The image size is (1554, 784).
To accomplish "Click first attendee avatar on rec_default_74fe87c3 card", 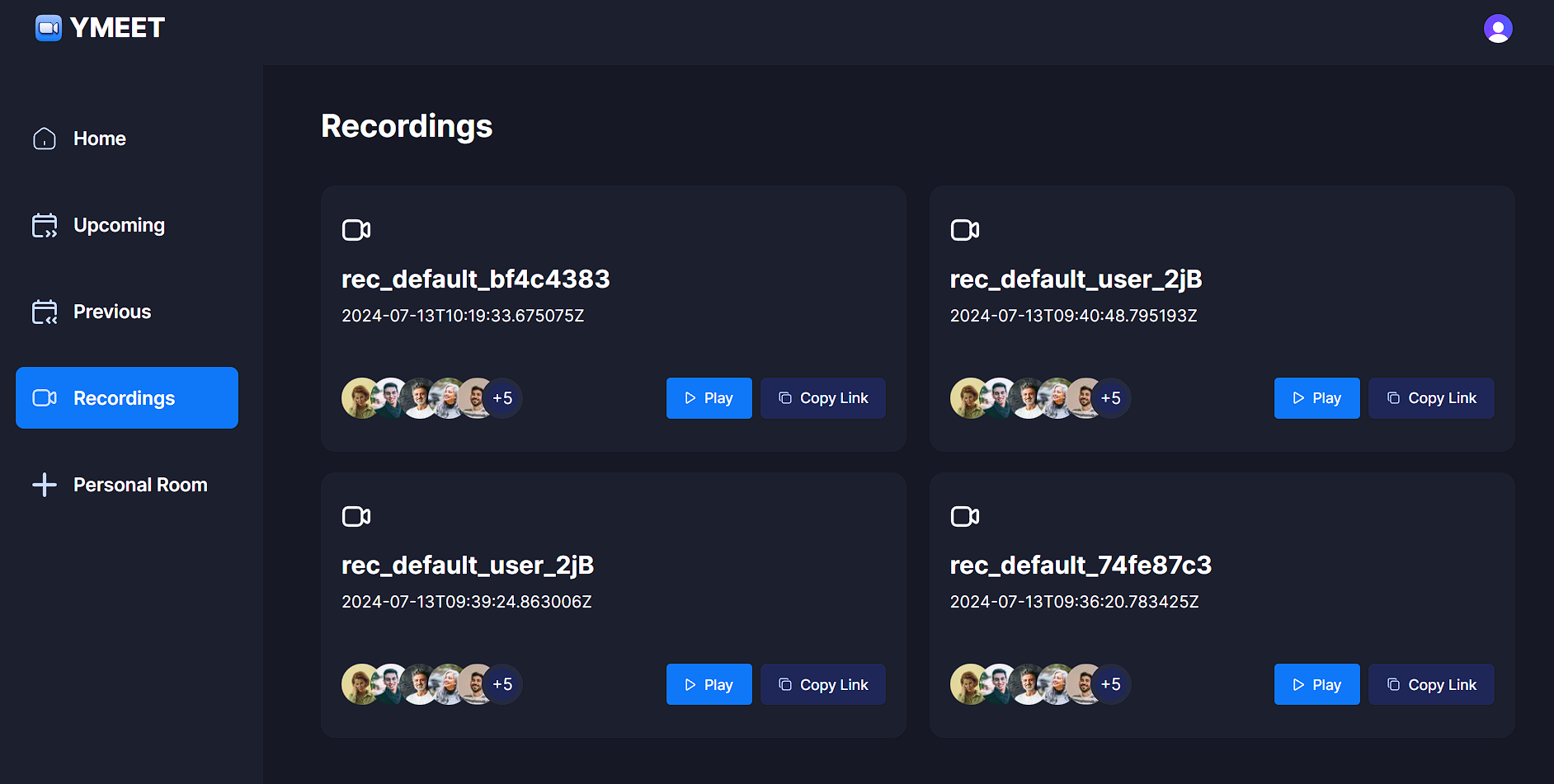I will coord(968,684).
